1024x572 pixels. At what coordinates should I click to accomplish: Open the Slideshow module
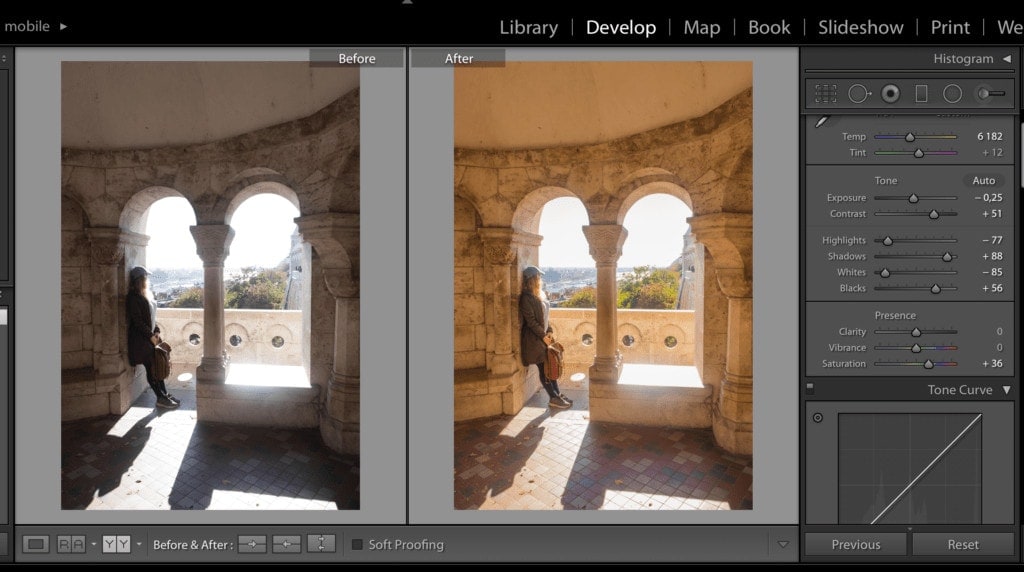[860, 27]
